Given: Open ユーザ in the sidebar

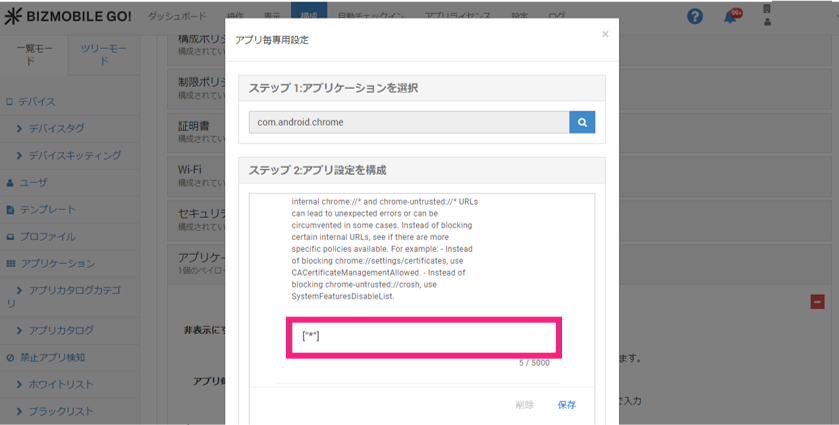Looking at the screenshot, I should click(x=33, y=182).
